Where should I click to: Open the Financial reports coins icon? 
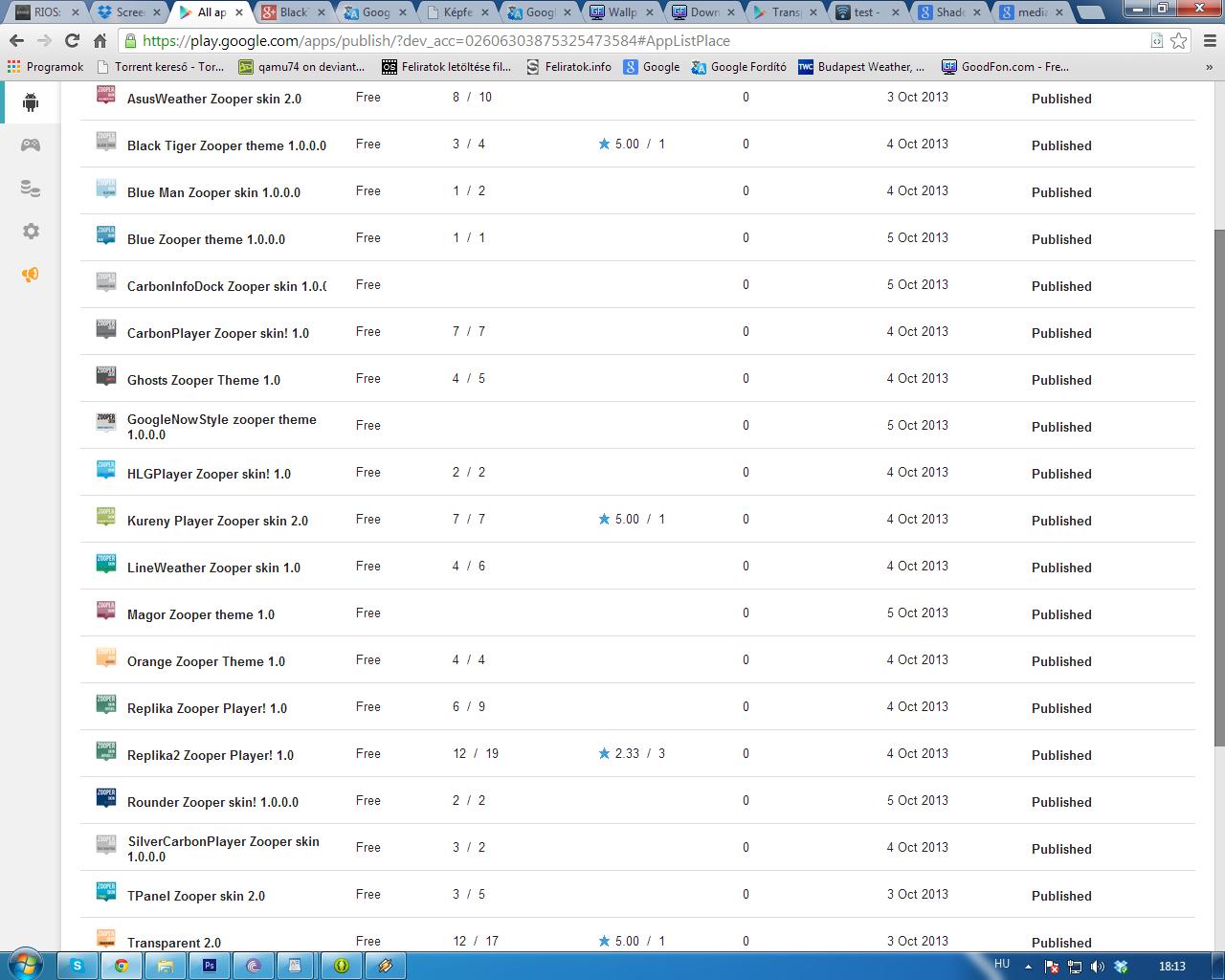coord(31,189)
